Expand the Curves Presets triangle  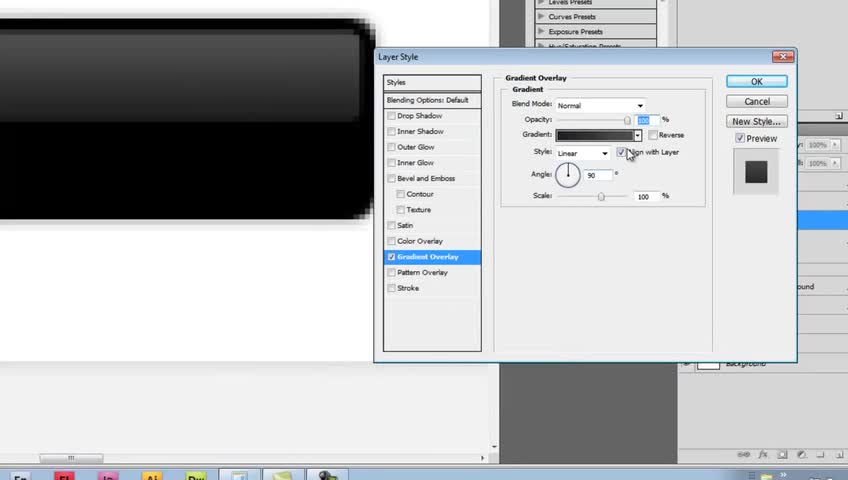coord(541,16)
